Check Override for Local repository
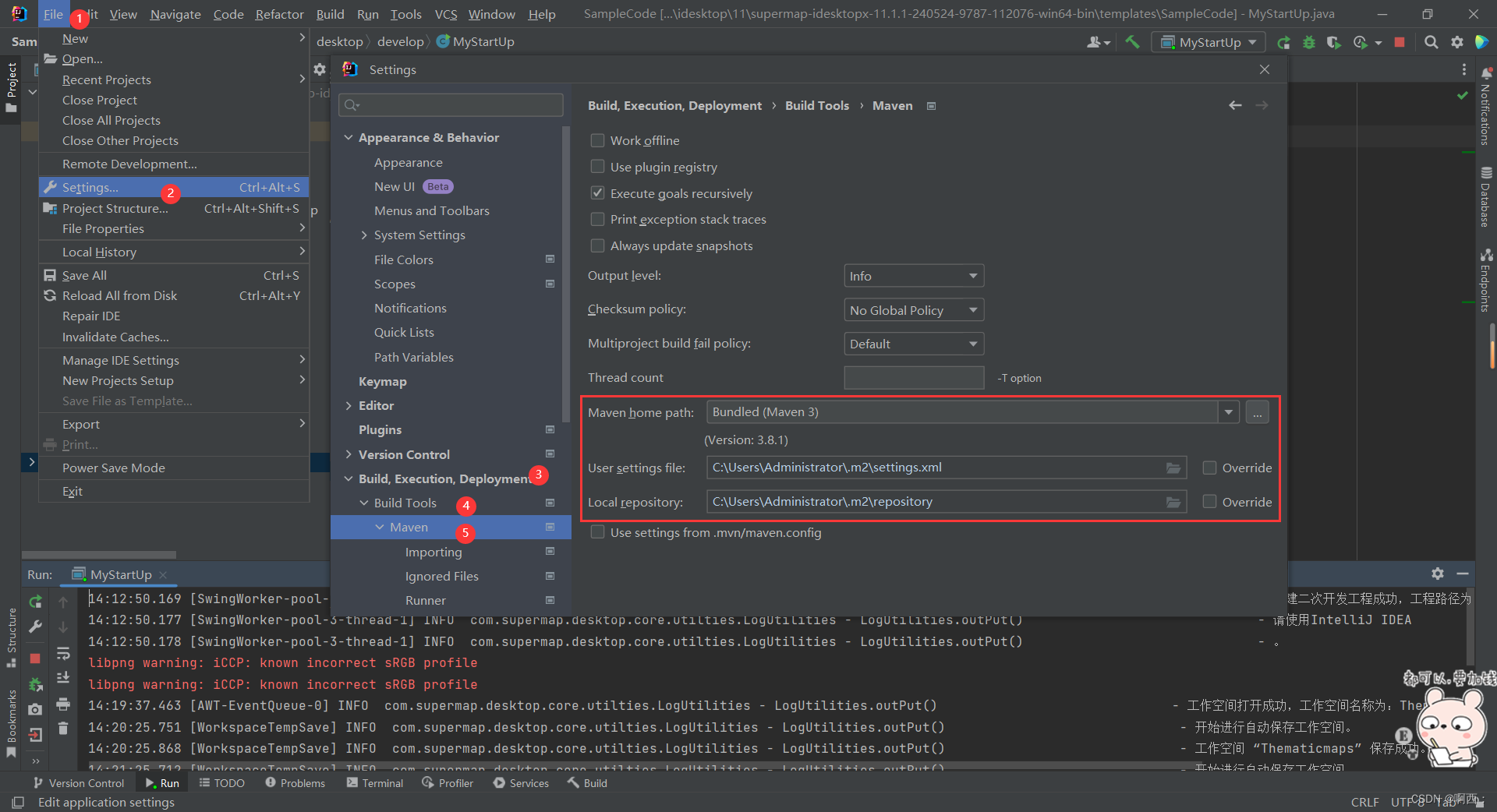 (x=1209, y=502)
